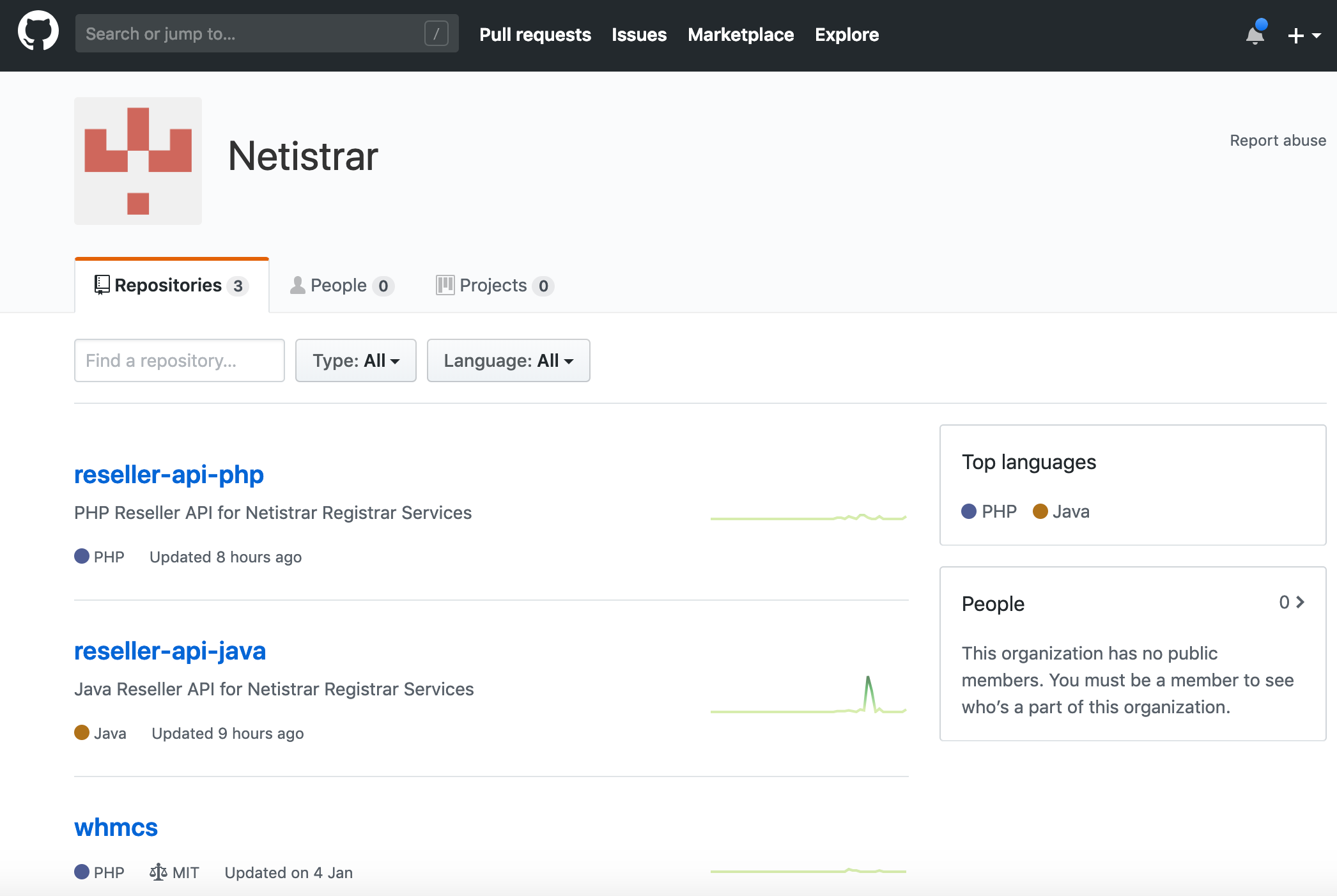
Task: Open the Explore page
Action: point(847,35)
